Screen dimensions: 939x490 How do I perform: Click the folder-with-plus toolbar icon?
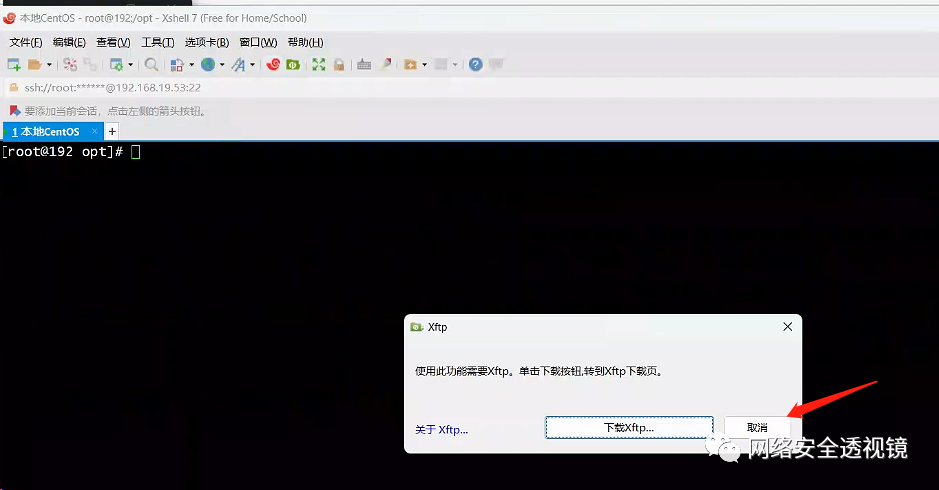pos(410,64)
